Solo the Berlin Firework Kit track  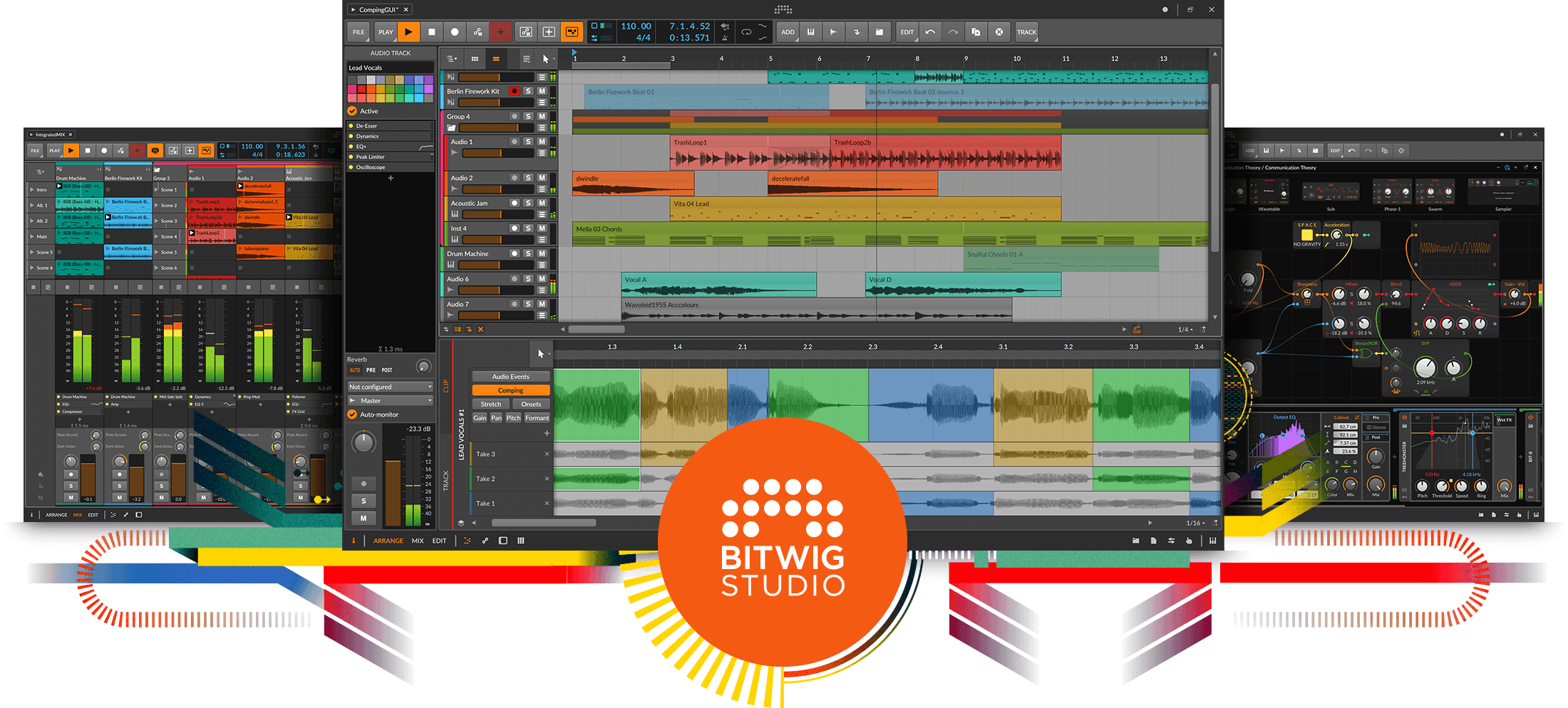pos(528,91)
